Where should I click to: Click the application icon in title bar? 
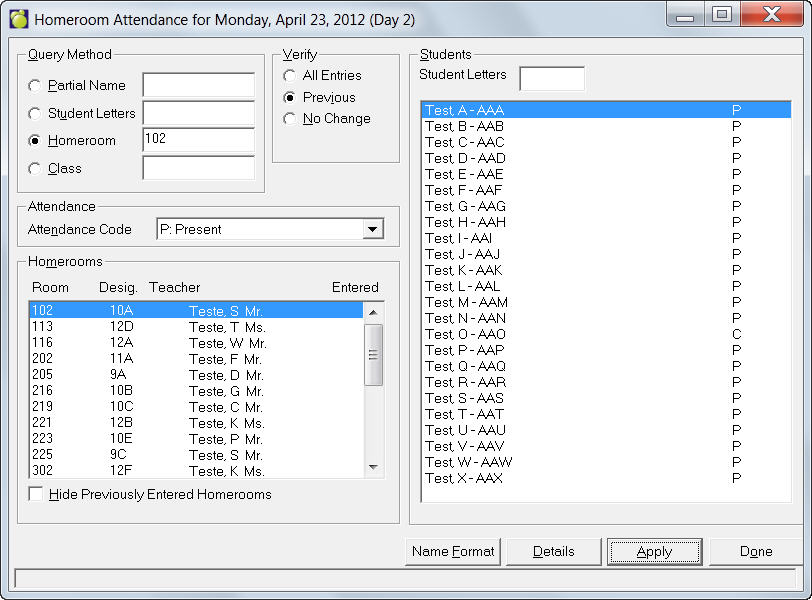point(18,19)
